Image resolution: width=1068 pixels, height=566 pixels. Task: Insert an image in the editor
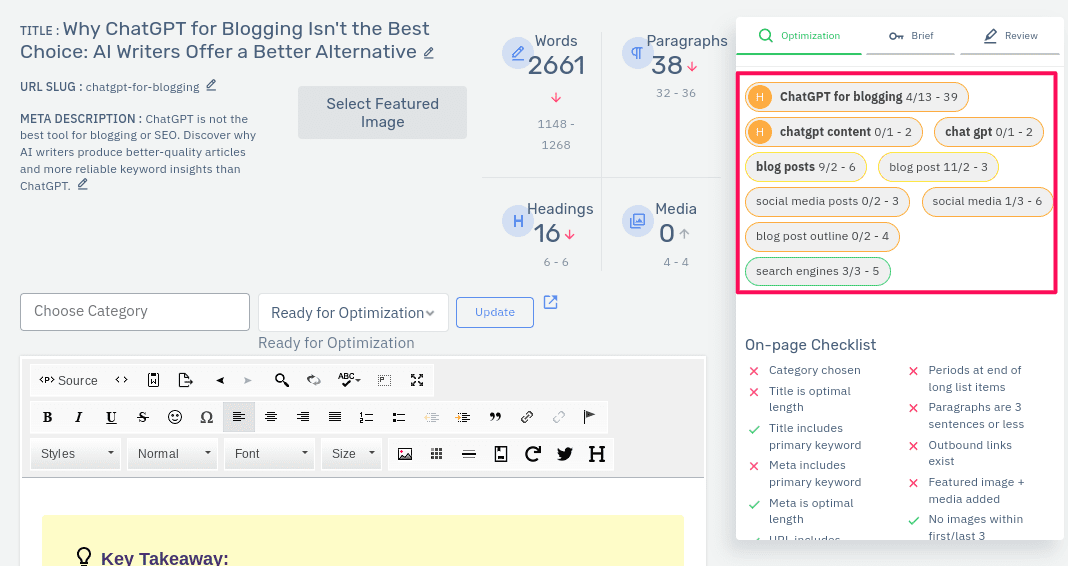pos(405,454)
